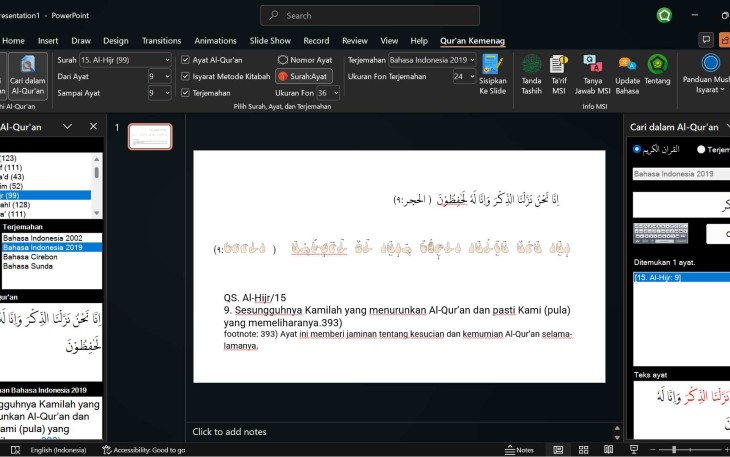Select Bahasa Sunda in translation list
730x457 pixels.
click(28, 267)
